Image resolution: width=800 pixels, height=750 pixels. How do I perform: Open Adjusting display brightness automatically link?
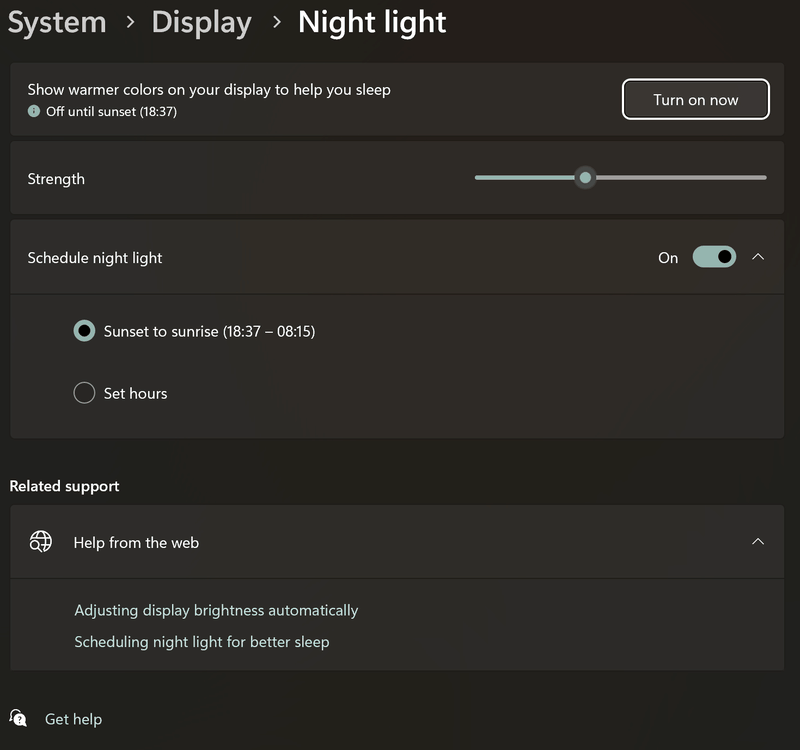(x=216, y=610)
